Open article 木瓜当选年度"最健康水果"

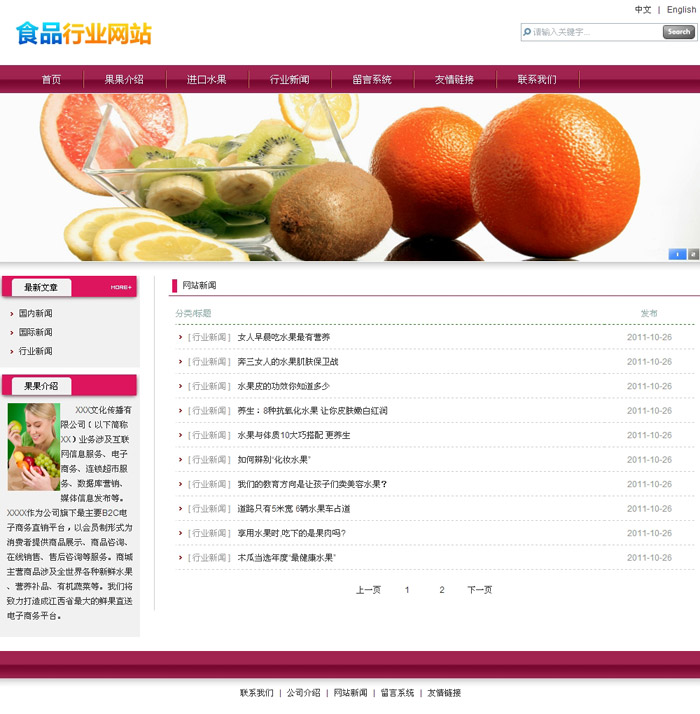coord(286,558)
